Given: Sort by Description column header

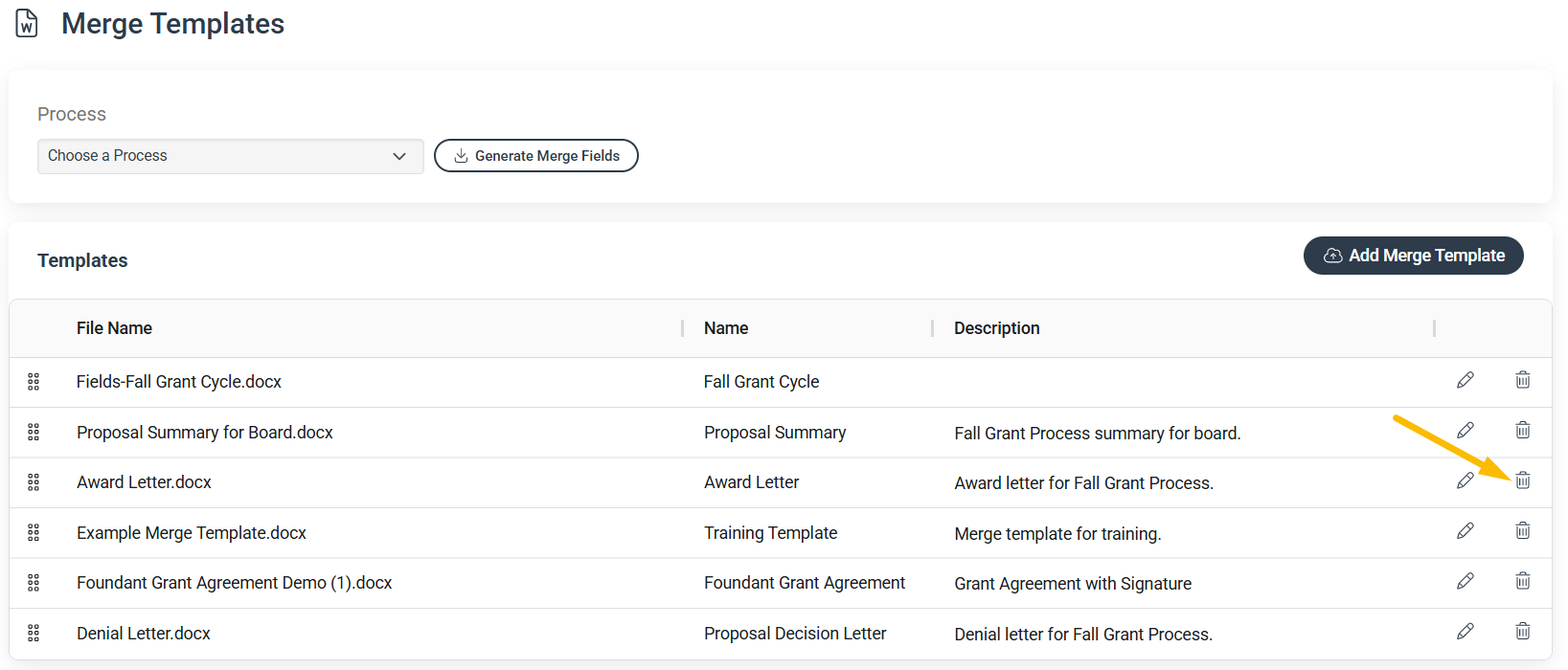Looking at the screenshot, I should click(996, 328).
